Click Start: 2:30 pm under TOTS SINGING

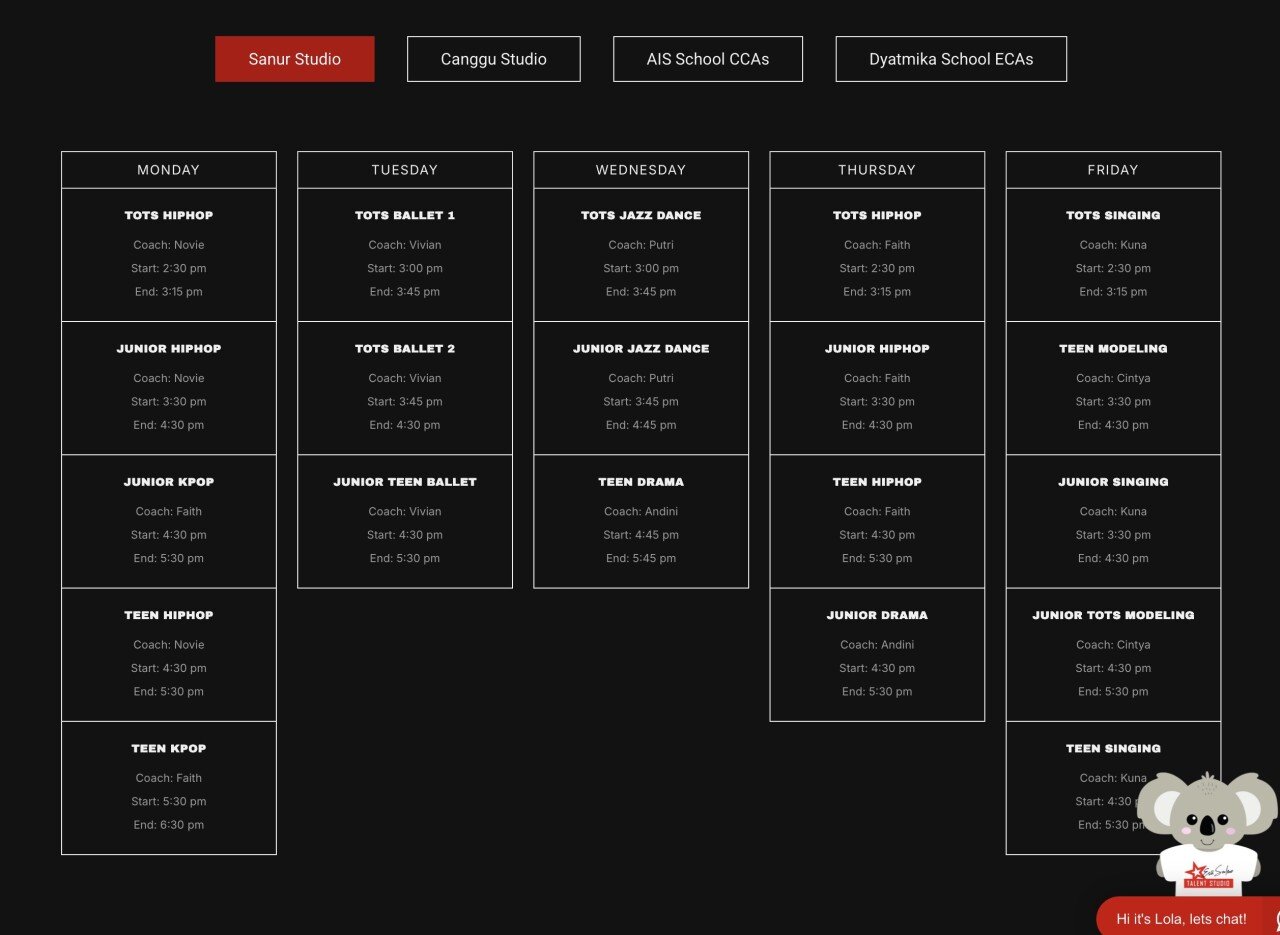point(1113,268)
